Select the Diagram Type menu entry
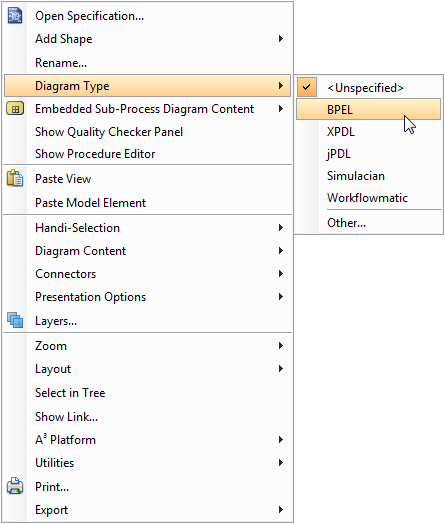The image size is (445, 524). (x=148, y=86)
